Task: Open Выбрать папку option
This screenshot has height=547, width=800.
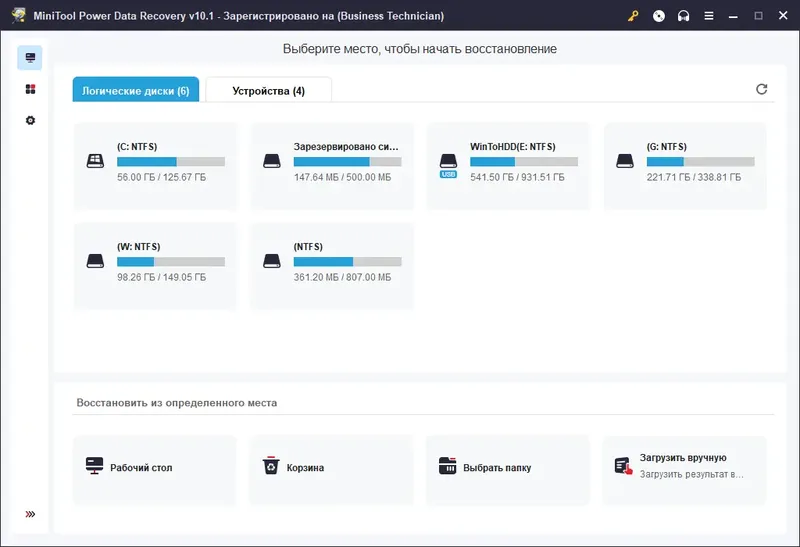Action: [x=508, y=470]
